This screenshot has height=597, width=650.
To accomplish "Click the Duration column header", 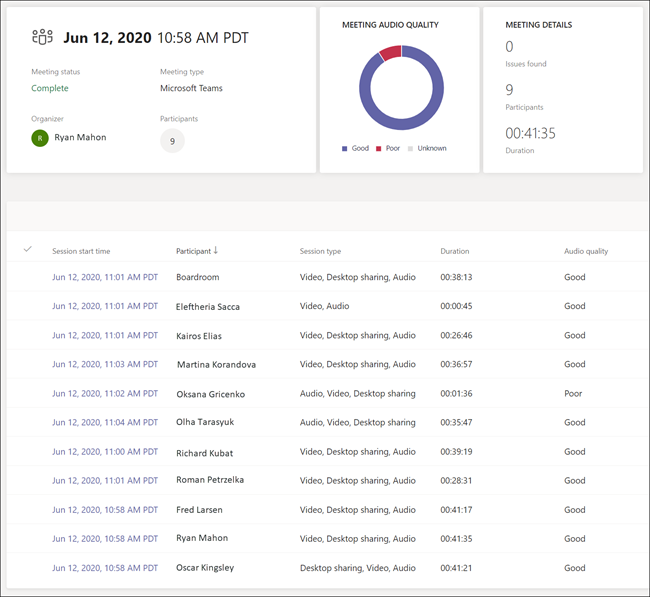I will point(454,251).
